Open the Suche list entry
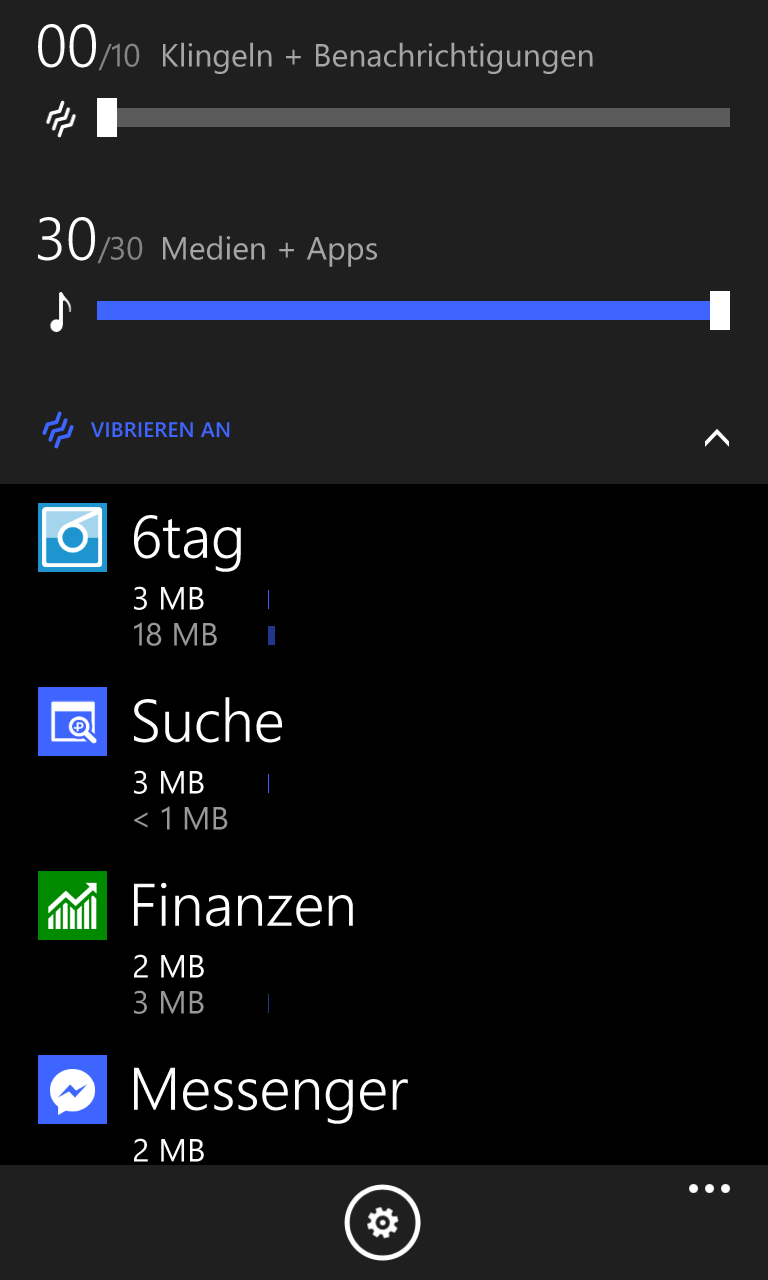 (x=208, y=722)
